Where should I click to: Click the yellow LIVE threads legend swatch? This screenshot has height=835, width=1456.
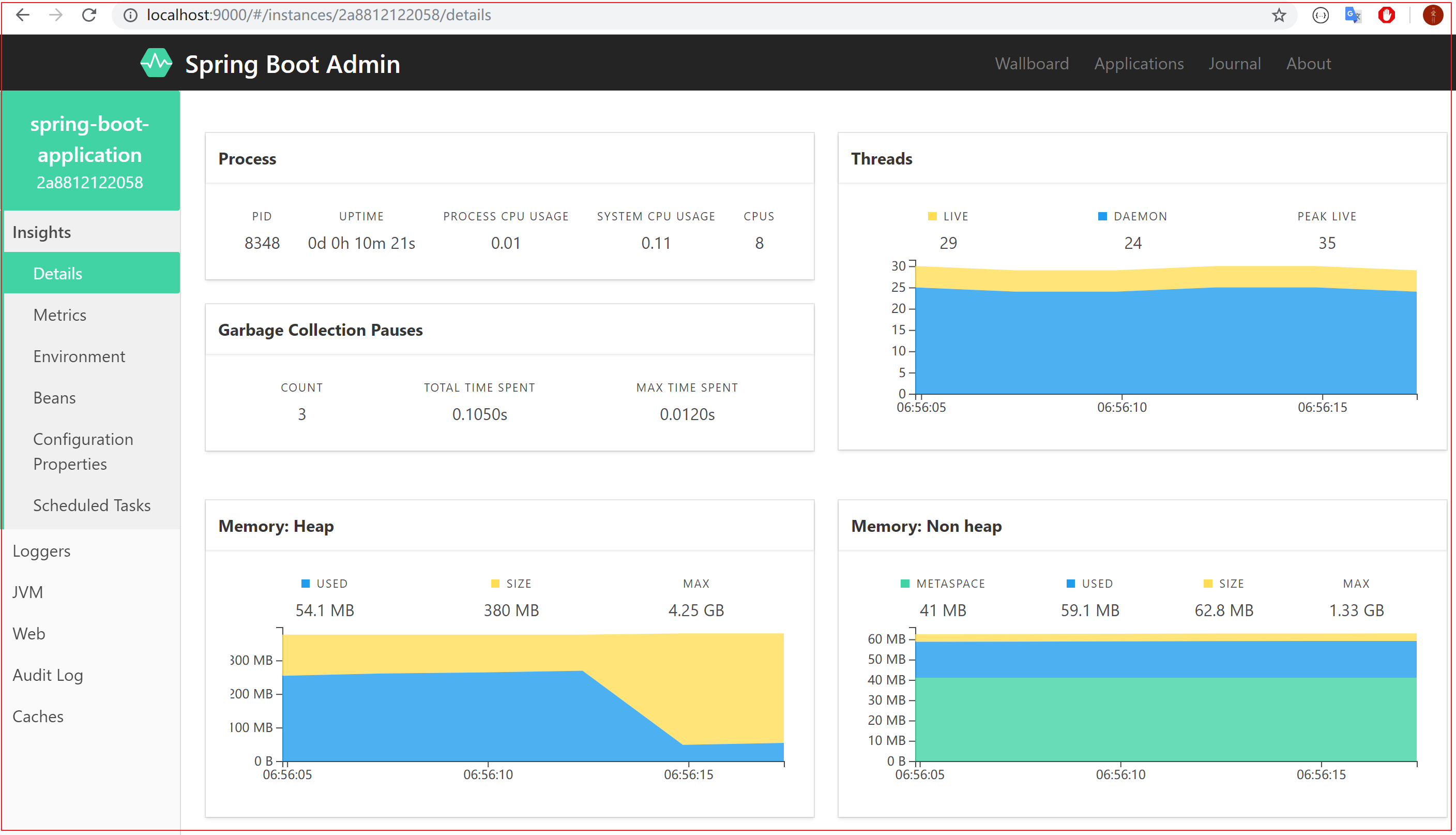(932, 216)
